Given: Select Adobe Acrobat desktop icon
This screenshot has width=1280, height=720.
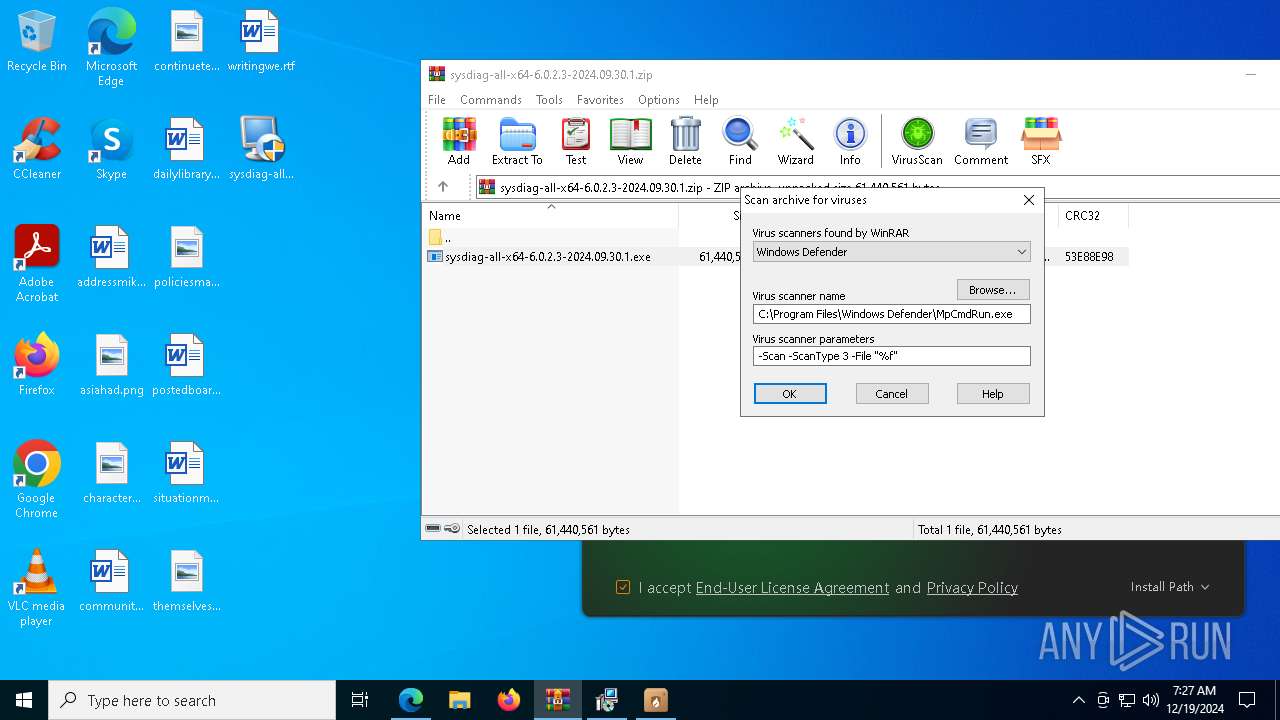Looking at the screenshot, I should 37,263.
